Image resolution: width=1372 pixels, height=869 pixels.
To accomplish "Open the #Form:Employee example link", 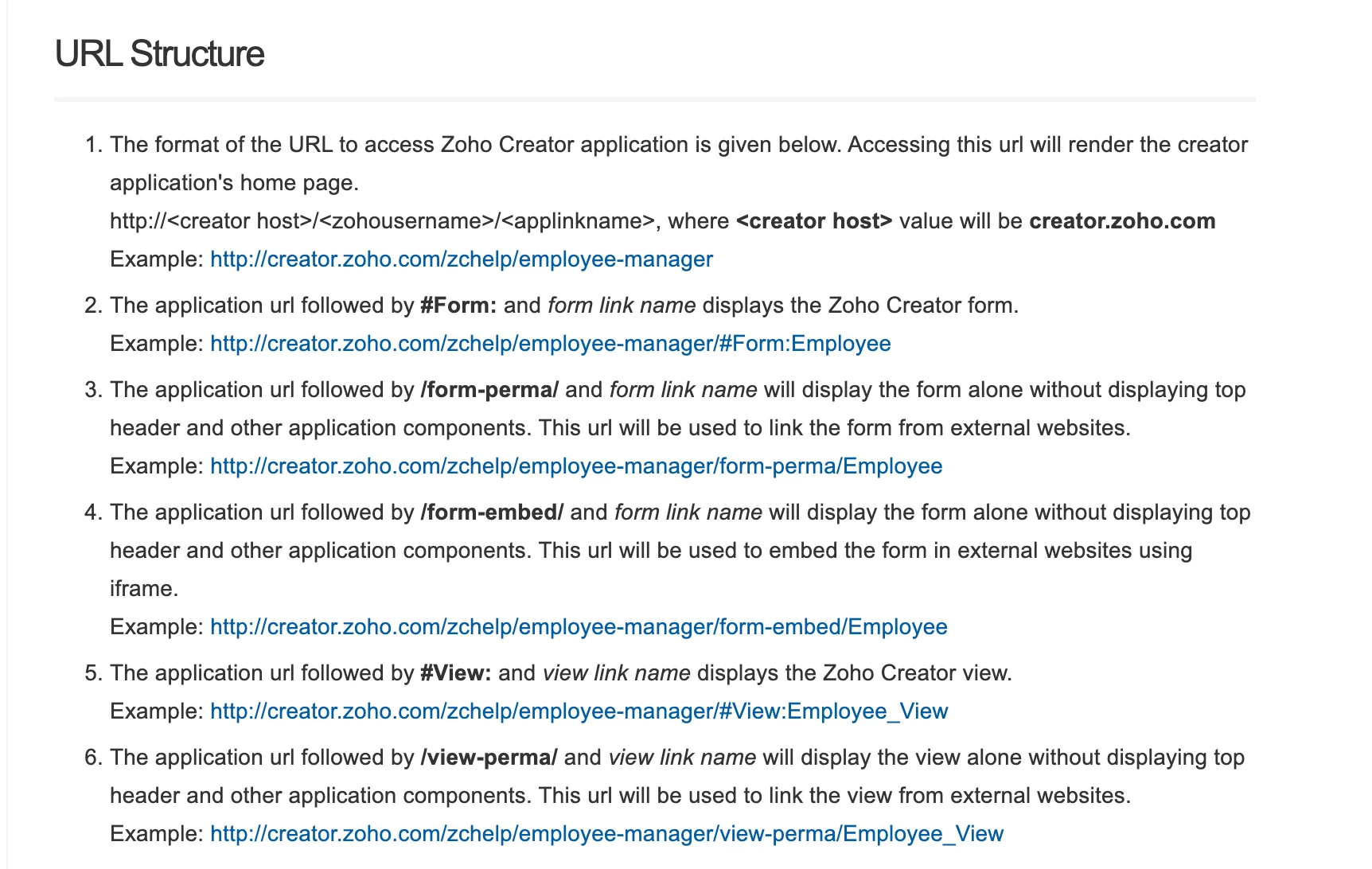I will [551, 344].
